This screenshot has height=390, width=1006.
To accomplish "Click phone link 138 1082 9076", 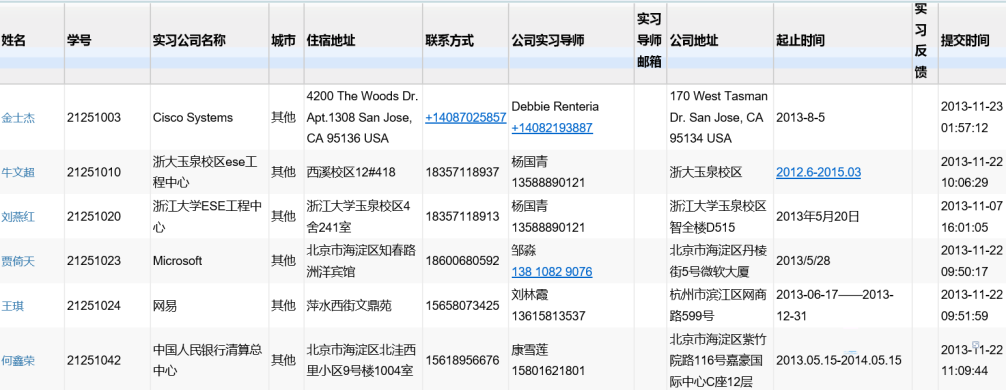I will (x=552, y=272).
